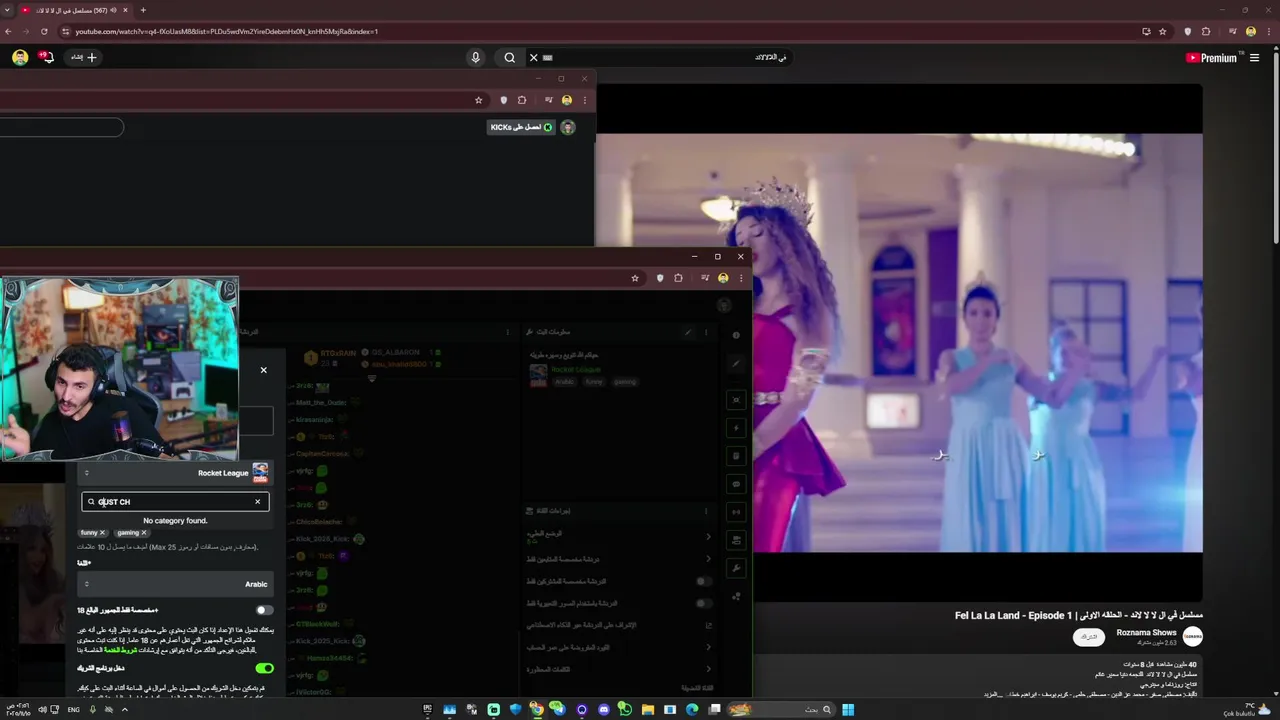Subscribe to Roznama Shows channel
The image size is (1280, 720).
[1089, 636]
